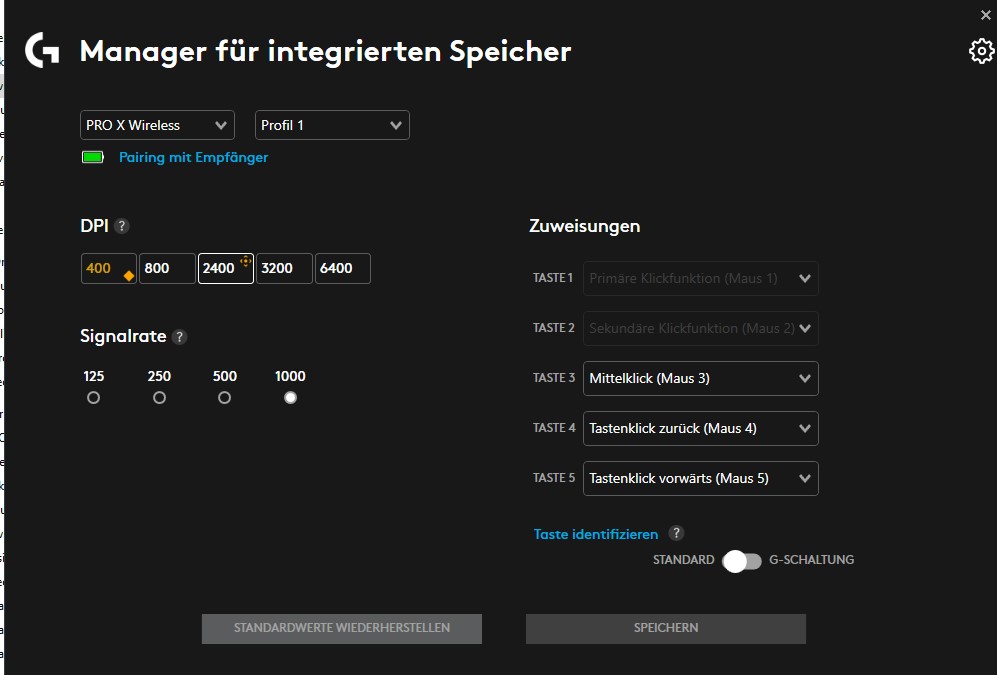Select the 6400 DPI value box

pos(342,268)
